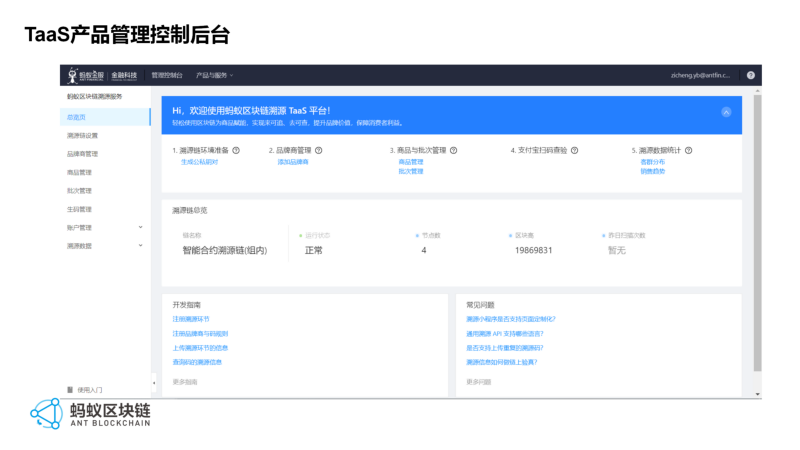Image resolution: width=800 pixels, height=450 pixels.
Task: Open FAQ 溯源信息如何做链上验真?
Action: pos(502,362)
